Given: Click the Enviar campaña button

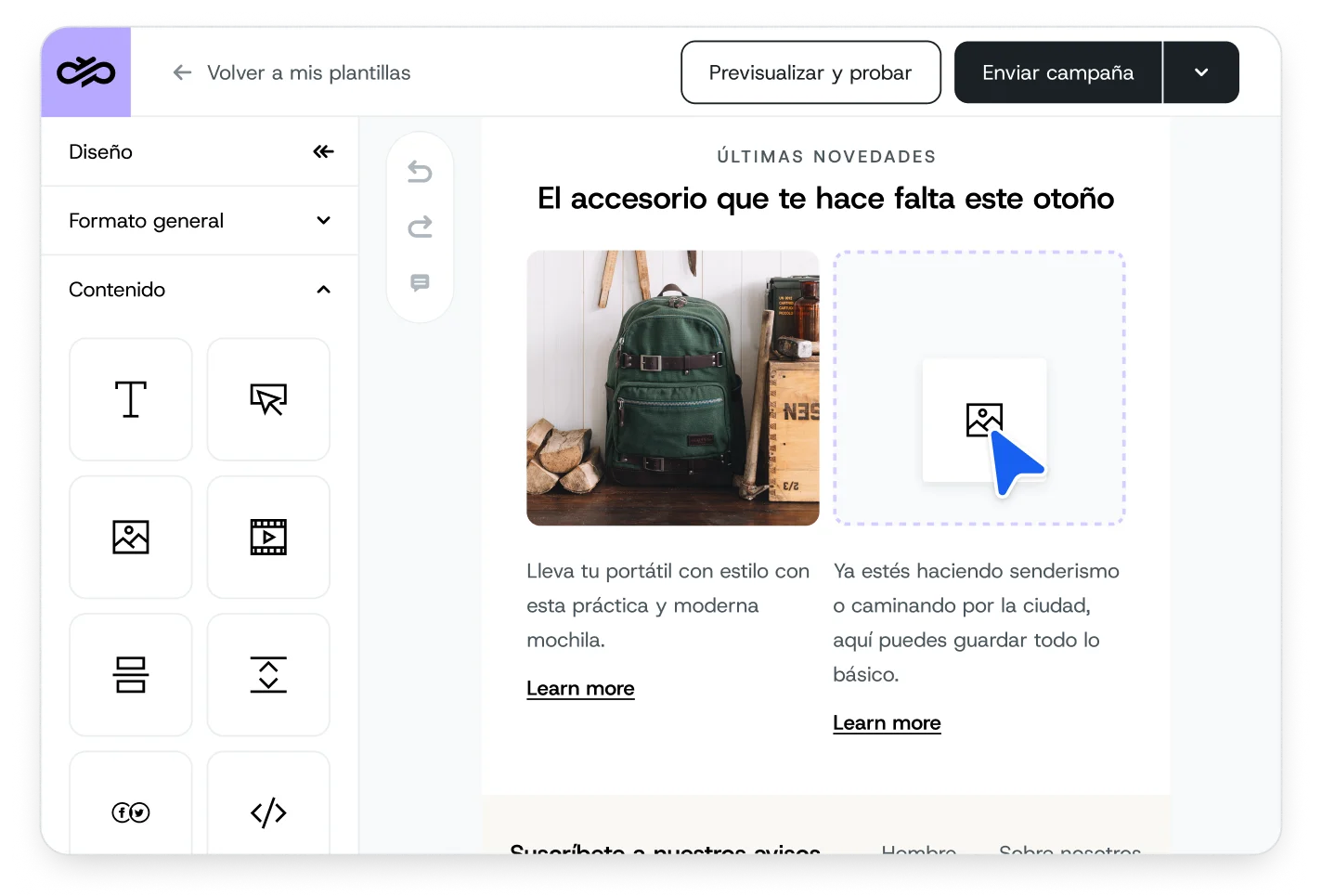Looking at the screenshot, I should point(1057,72).
